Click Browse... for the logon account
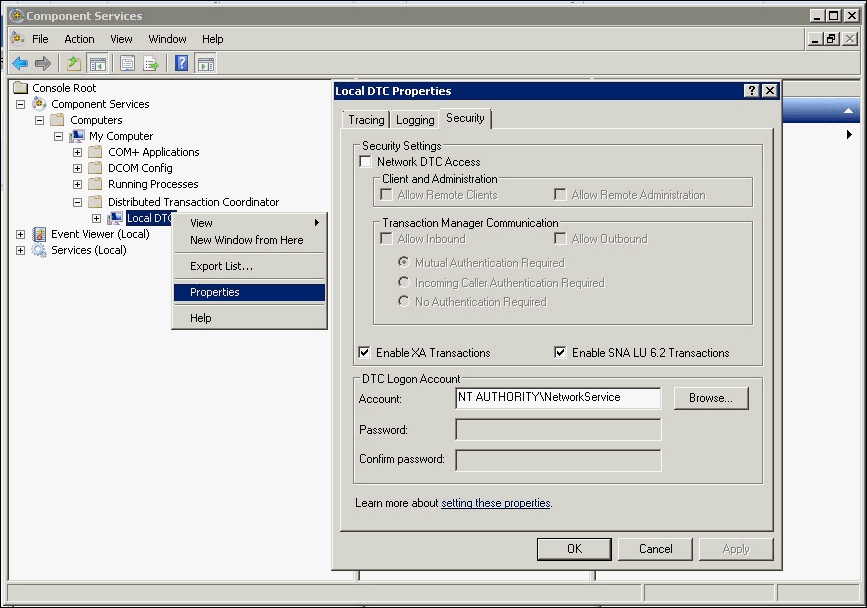The width and height of the screenshot is (867, 608). (x=711, y=398)
